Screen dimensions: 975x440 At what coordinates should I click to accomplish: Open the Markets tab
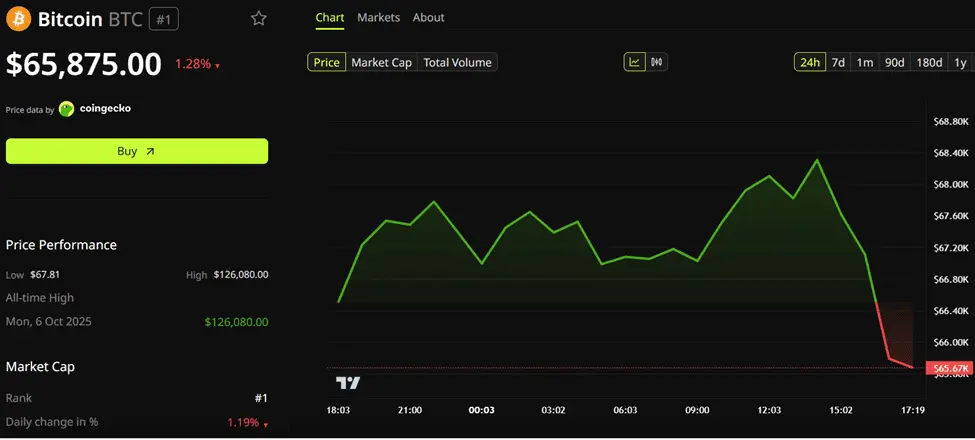tap(378, 18)
